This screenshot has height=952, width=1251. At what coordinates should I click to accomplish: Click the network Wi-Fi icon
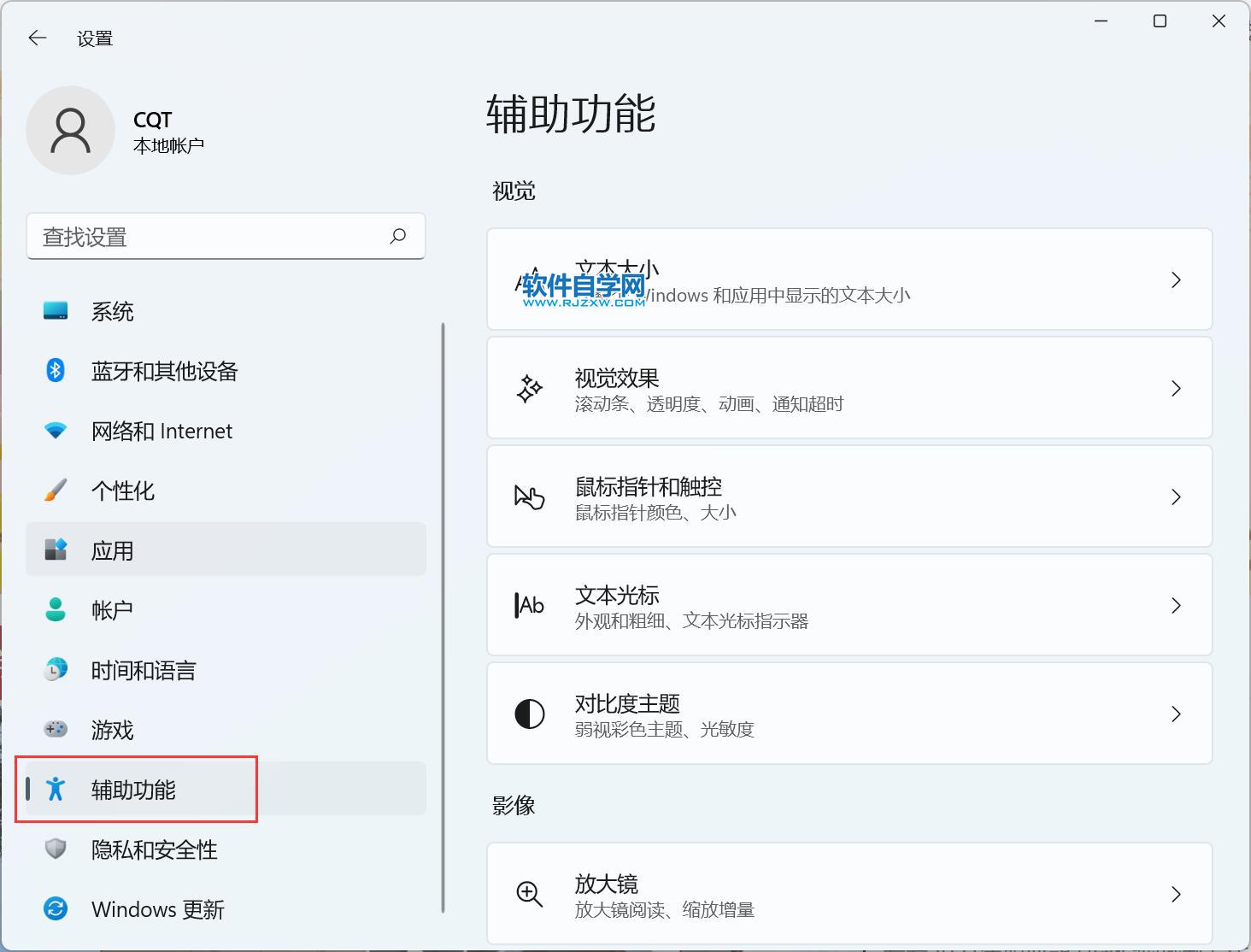coord(56,431)
